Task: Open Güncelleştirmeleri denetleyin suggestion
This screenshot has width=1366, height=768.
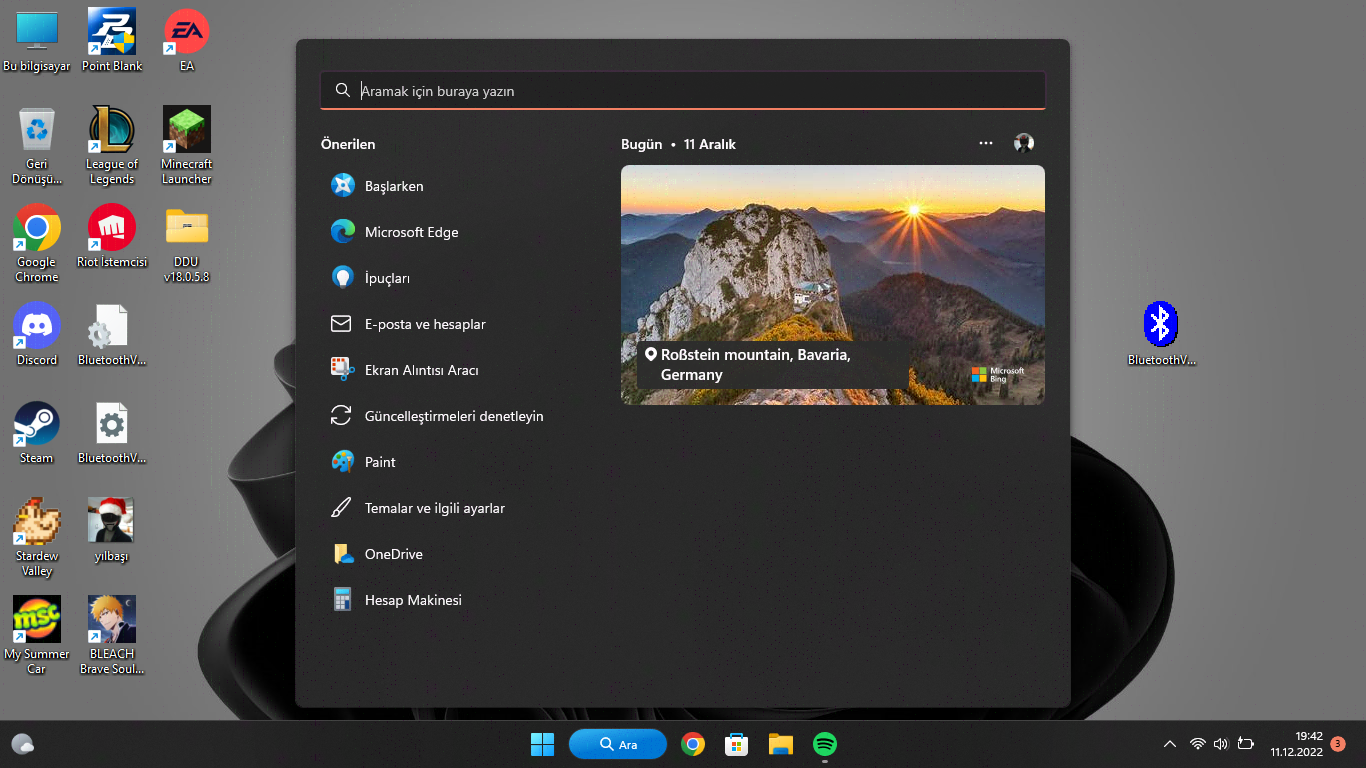Action: 454,416
